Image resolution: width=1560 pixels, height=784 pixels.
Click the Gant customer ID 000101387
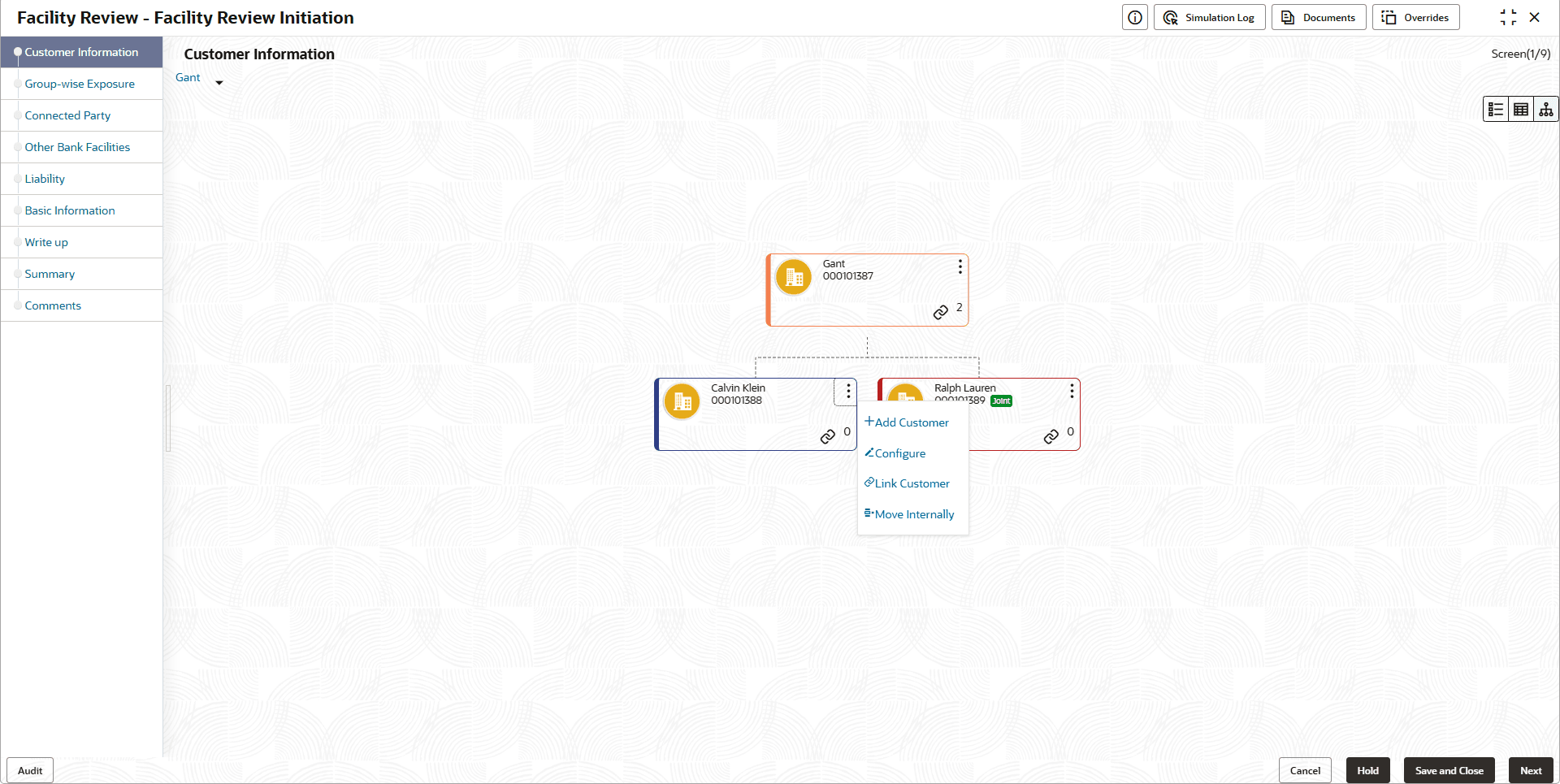tap(848, 276)
